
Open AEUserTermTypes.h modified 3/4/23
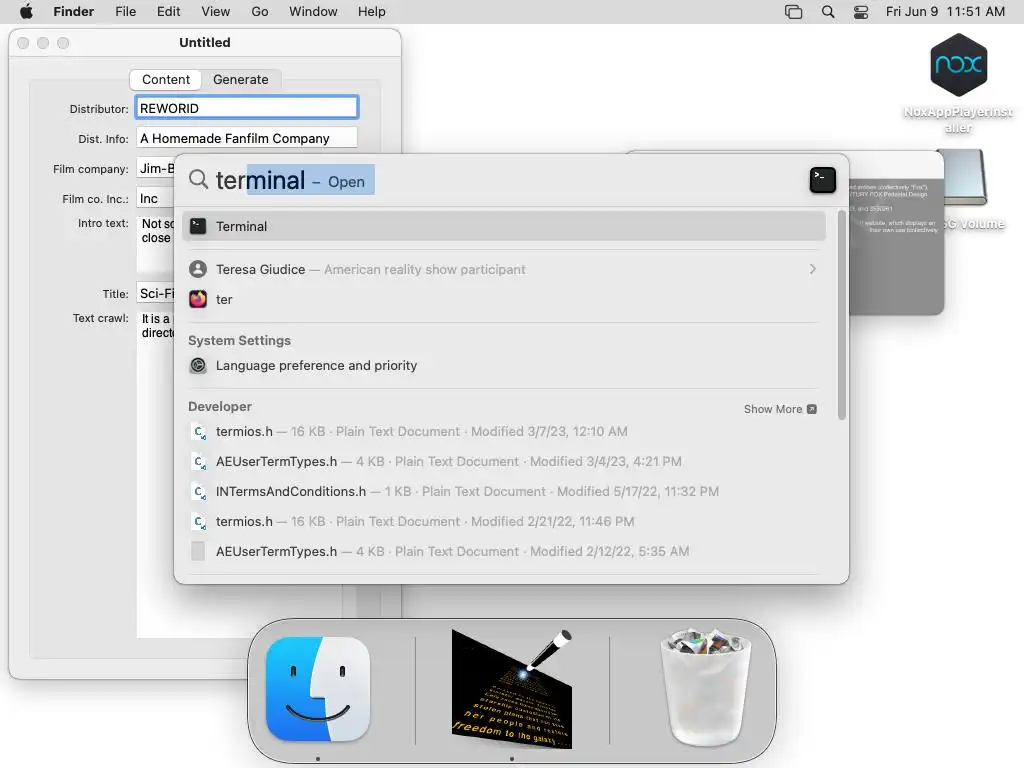click(504, 462)
